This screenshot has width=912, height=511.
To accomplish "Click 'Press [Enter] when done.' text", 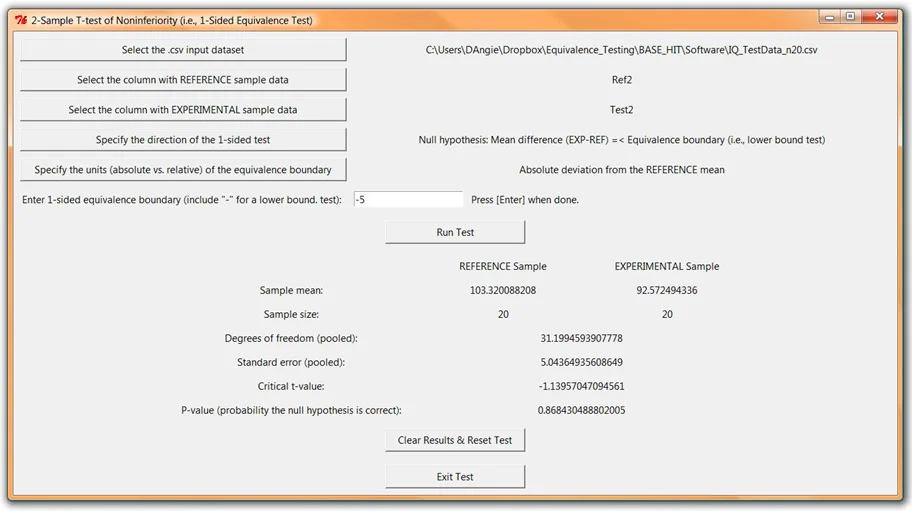I will [x=525, y=199].
